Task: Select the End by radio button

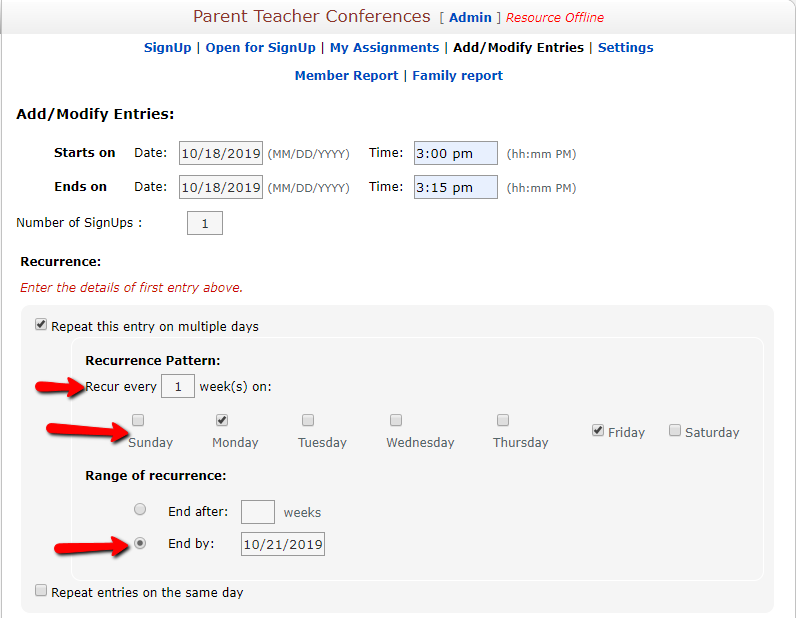Action: pos(140,543)
